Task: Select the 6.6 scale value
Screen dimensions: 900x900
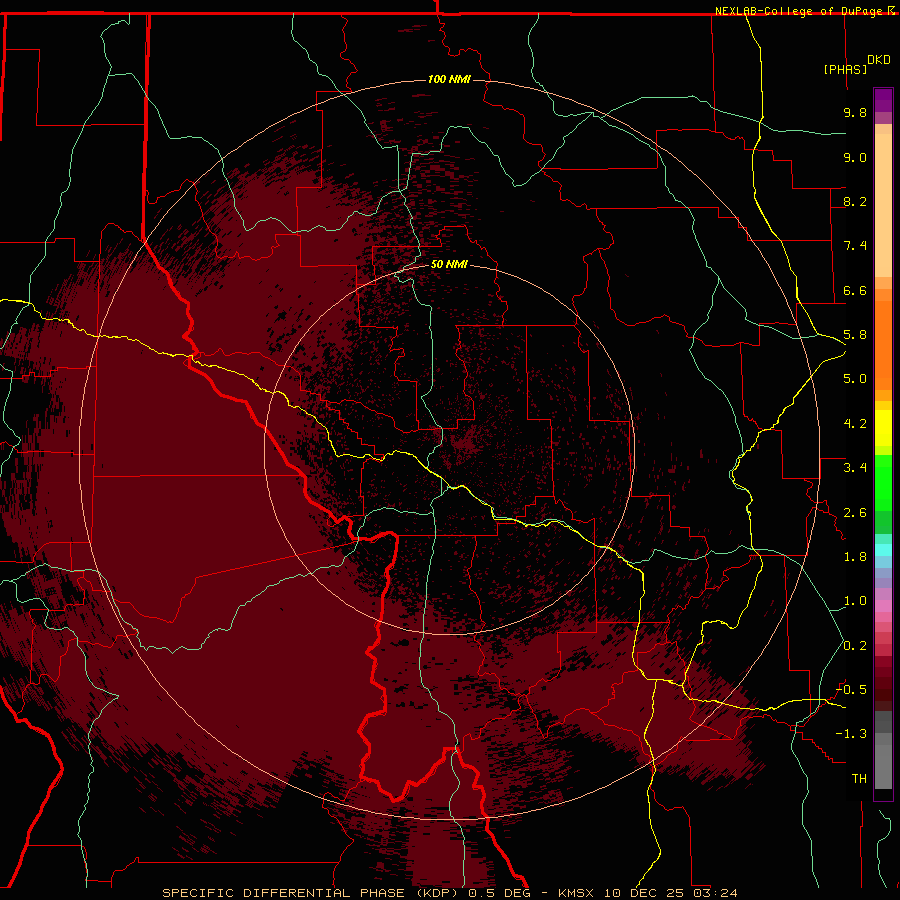Action: coord(855,290)
